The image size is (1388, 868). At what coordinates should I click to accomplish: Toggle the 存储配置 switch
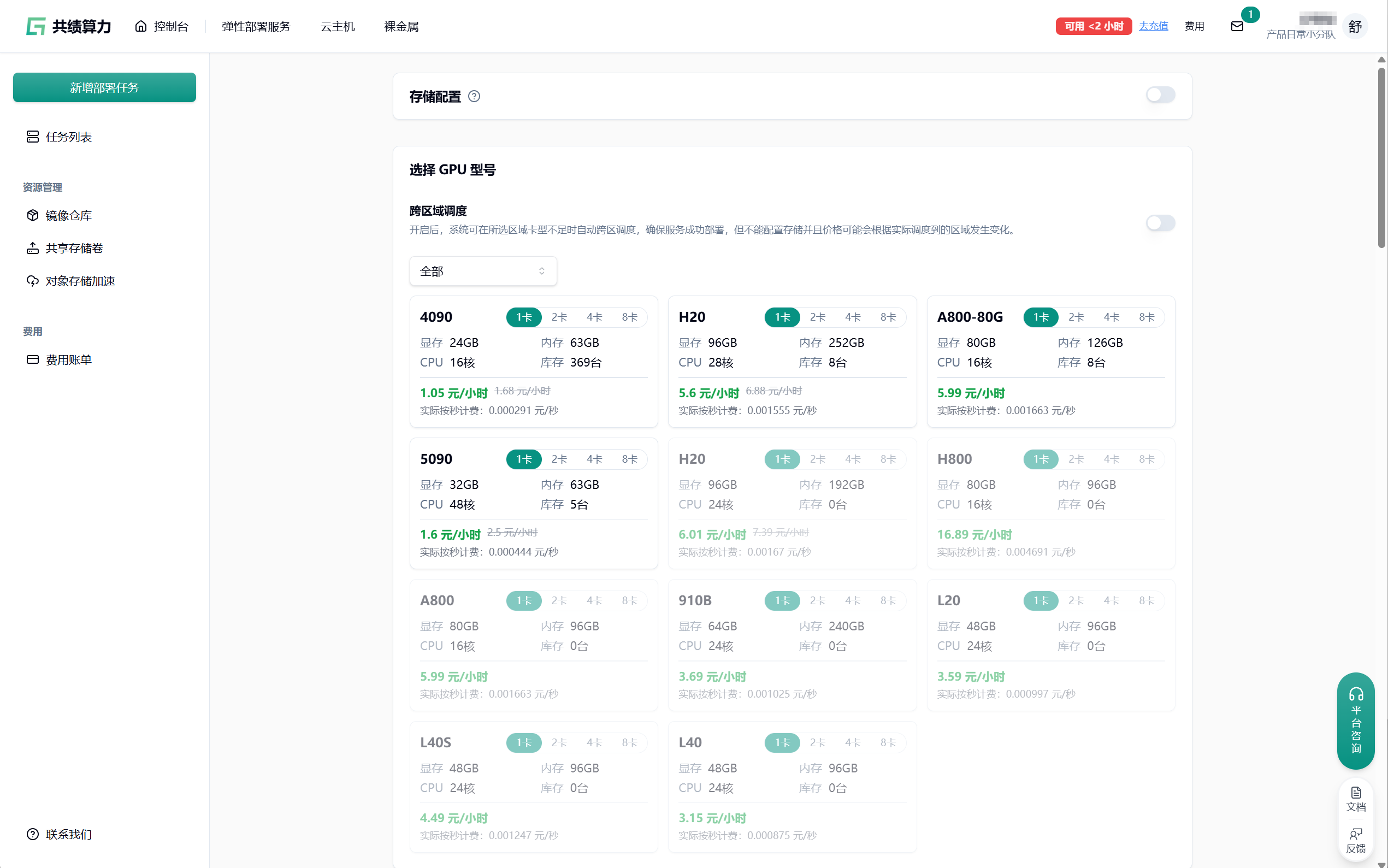(x=1160, y=95)
